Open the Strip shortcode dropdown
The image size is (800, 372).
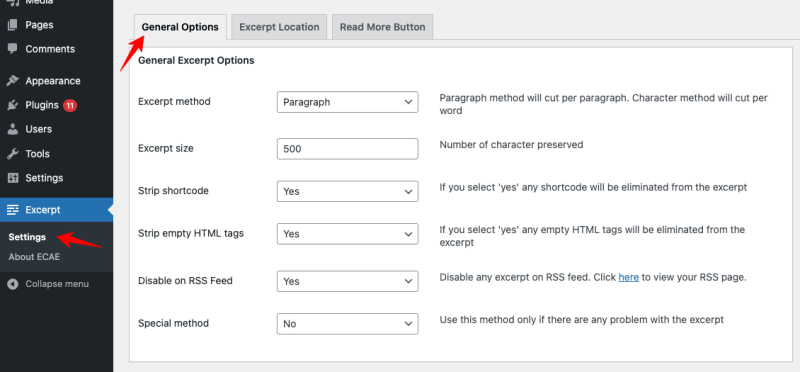point(347,191)
